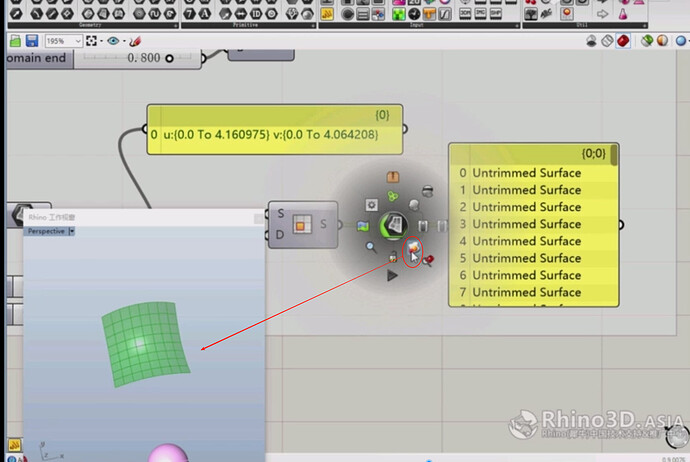The image size is (690, 462).
Task: Click the scrollbar of the surfaces panel
Action: (614, 155)
